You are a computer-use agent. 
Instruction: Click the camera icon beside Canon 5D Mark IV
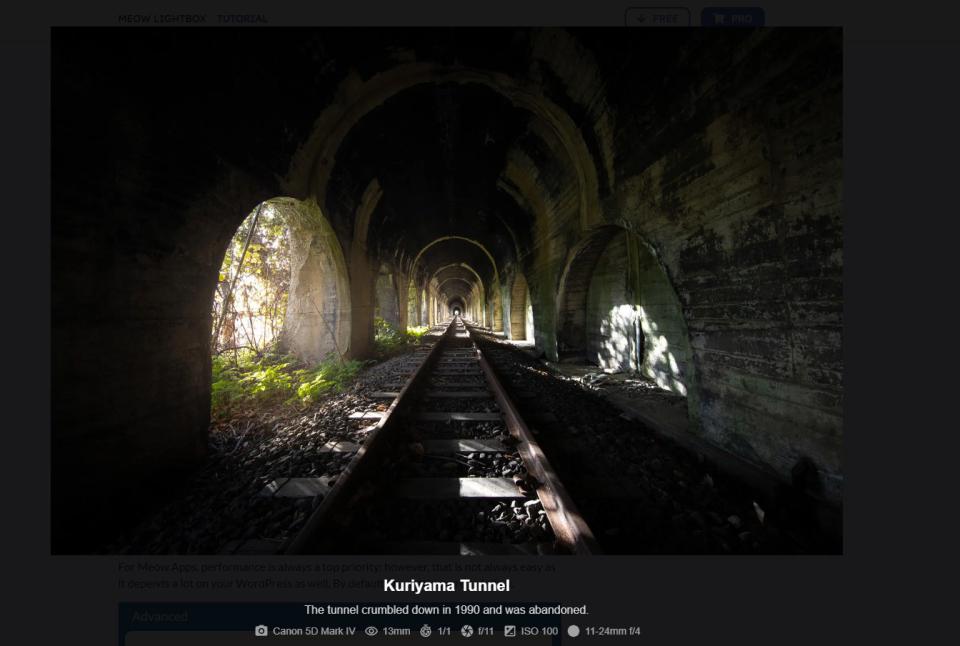point(261,631)
